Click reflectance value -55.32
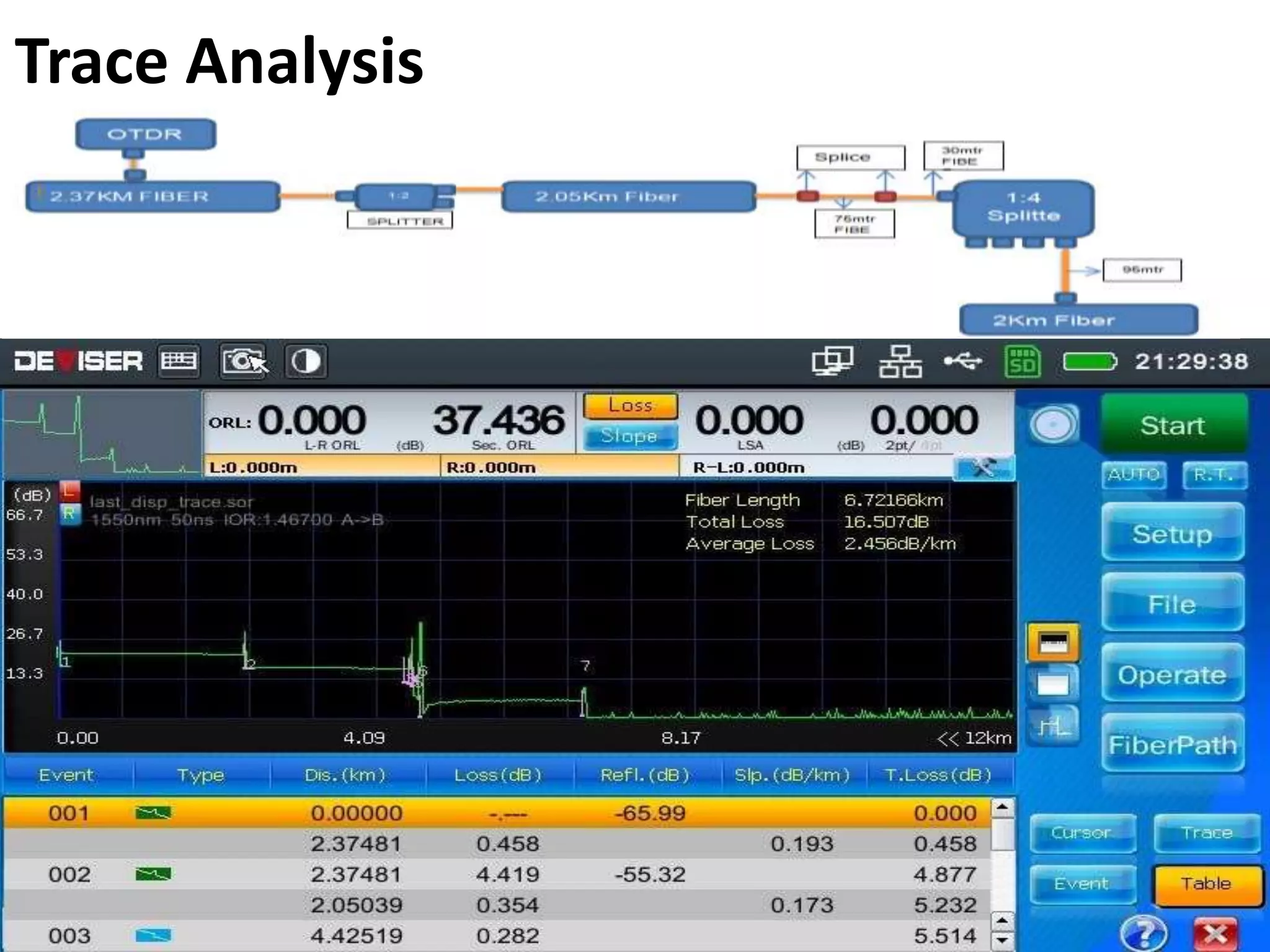 tap(650, 874)
